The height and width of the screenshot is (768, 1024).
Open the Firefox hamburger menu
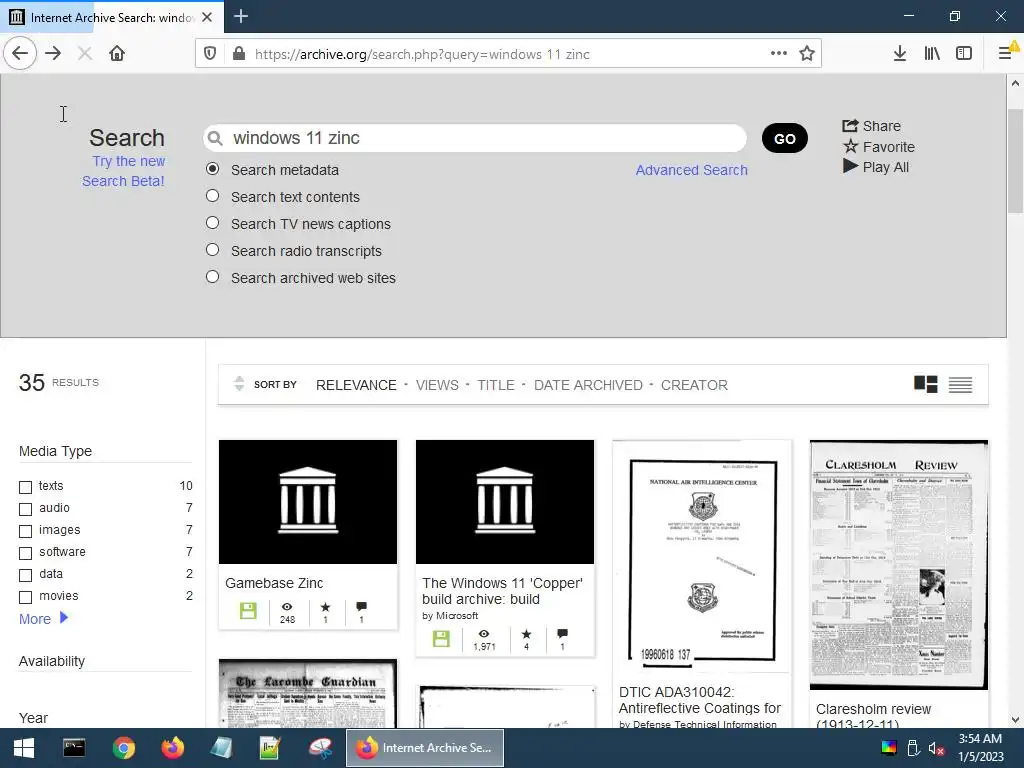click(x=1005, y=54)
